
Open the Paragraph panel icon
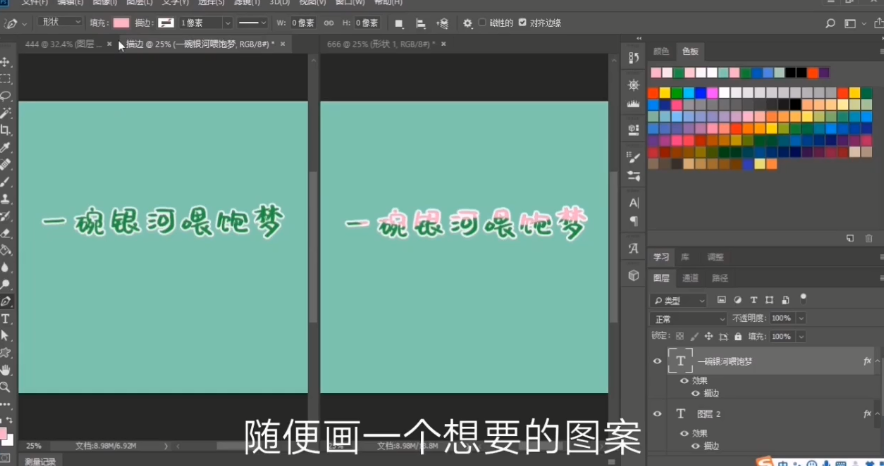(634, 221)
